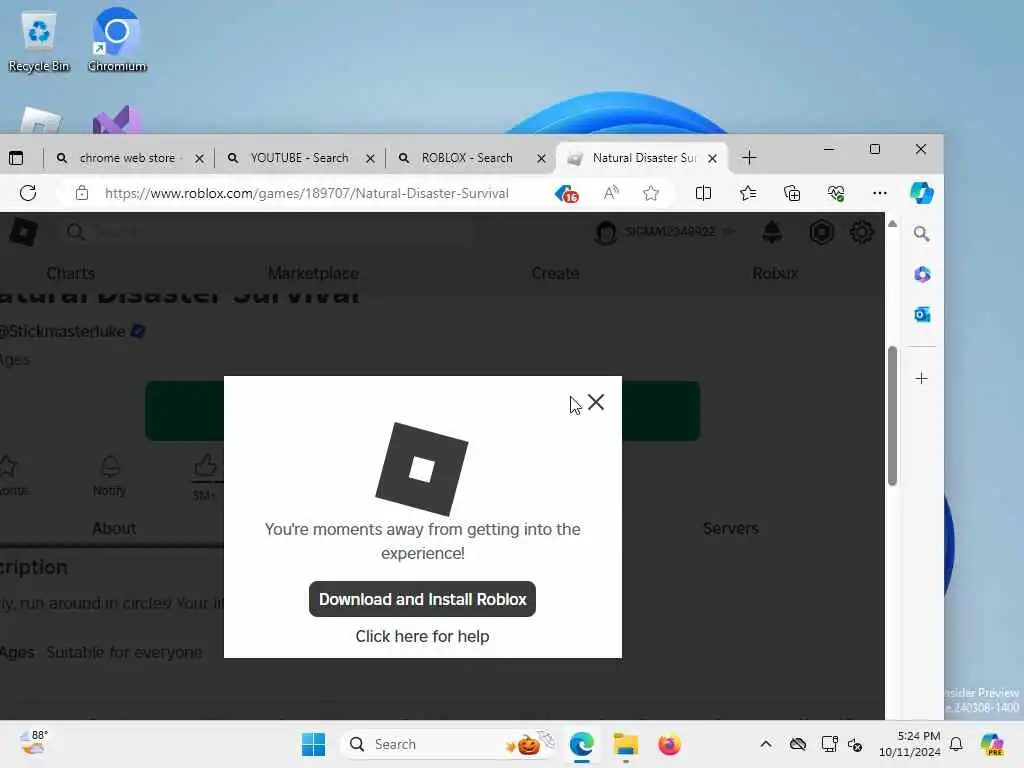Viewport: 1024px width, 768px height.
Task: Click Roblox site search field
Action: (268, 232)
